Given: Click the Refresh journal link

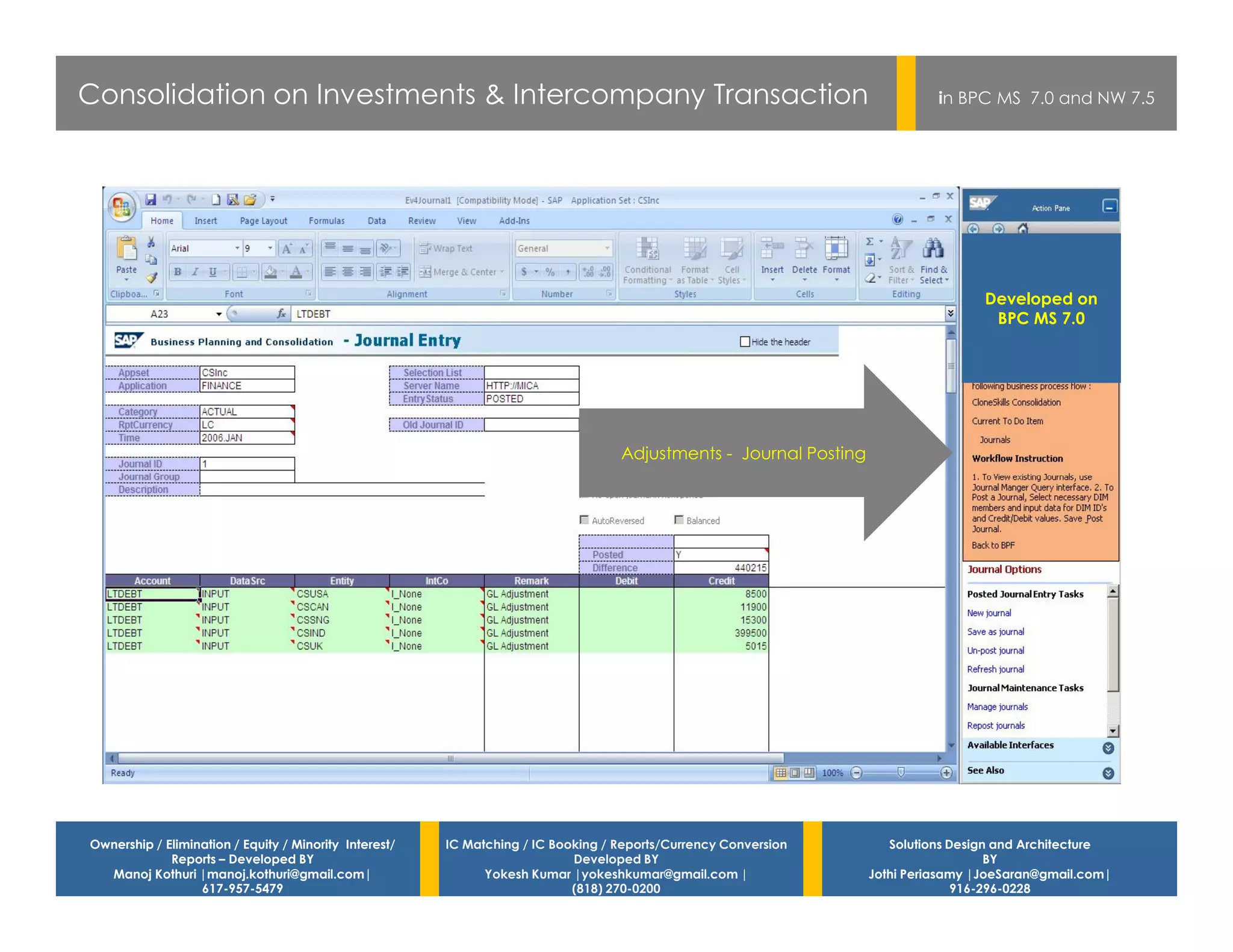Looking at the screenshot, I should 995,669.
